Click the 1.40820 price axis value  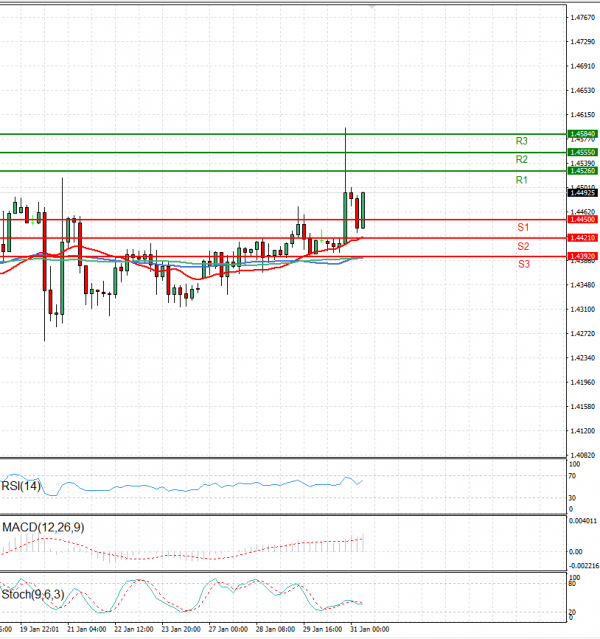pyautogui.click(x=582, y=455)
